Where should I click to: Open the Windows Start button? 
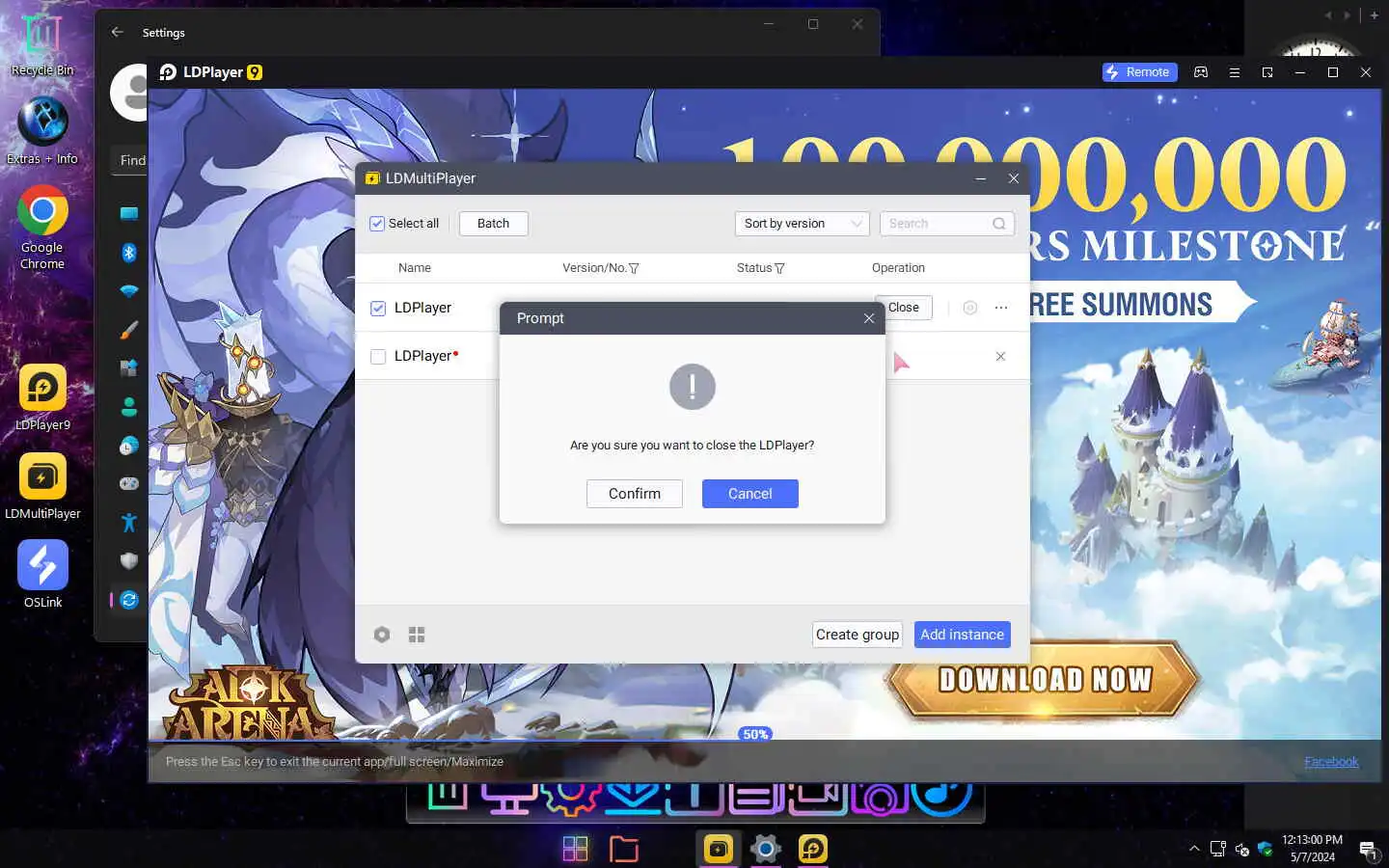(575, 849)
